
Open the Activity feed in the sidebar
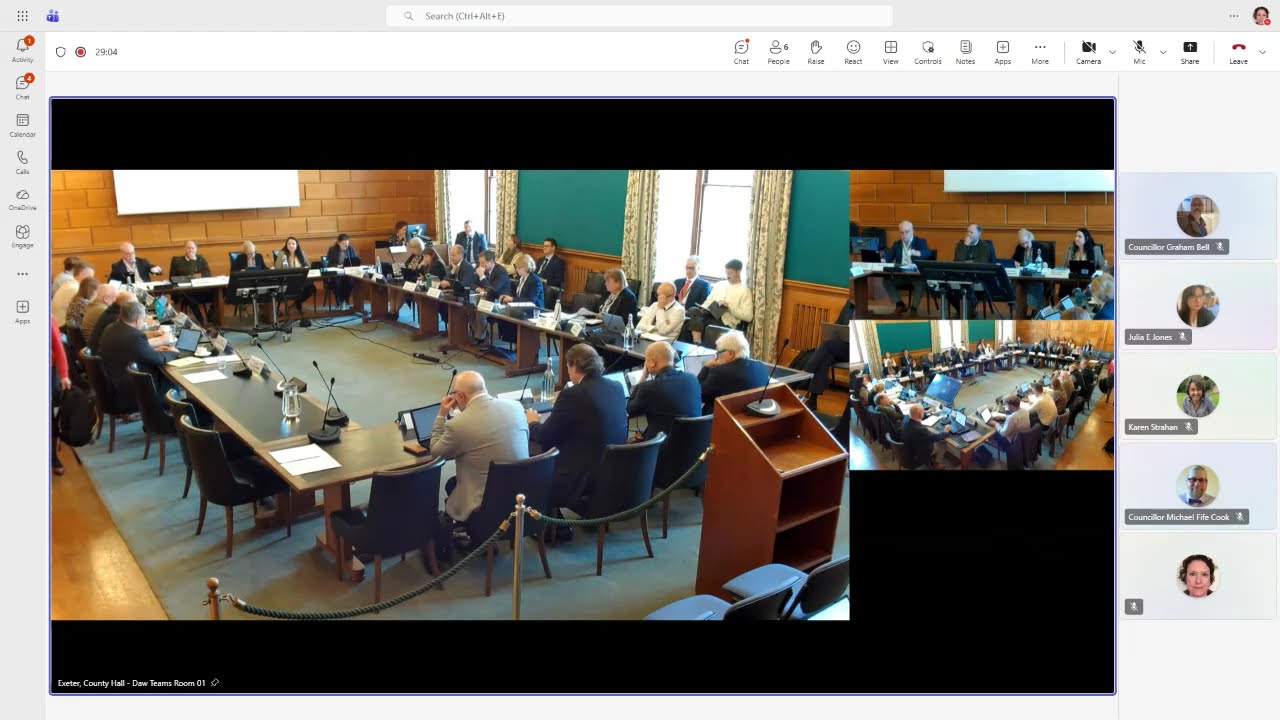pos(22,50)
